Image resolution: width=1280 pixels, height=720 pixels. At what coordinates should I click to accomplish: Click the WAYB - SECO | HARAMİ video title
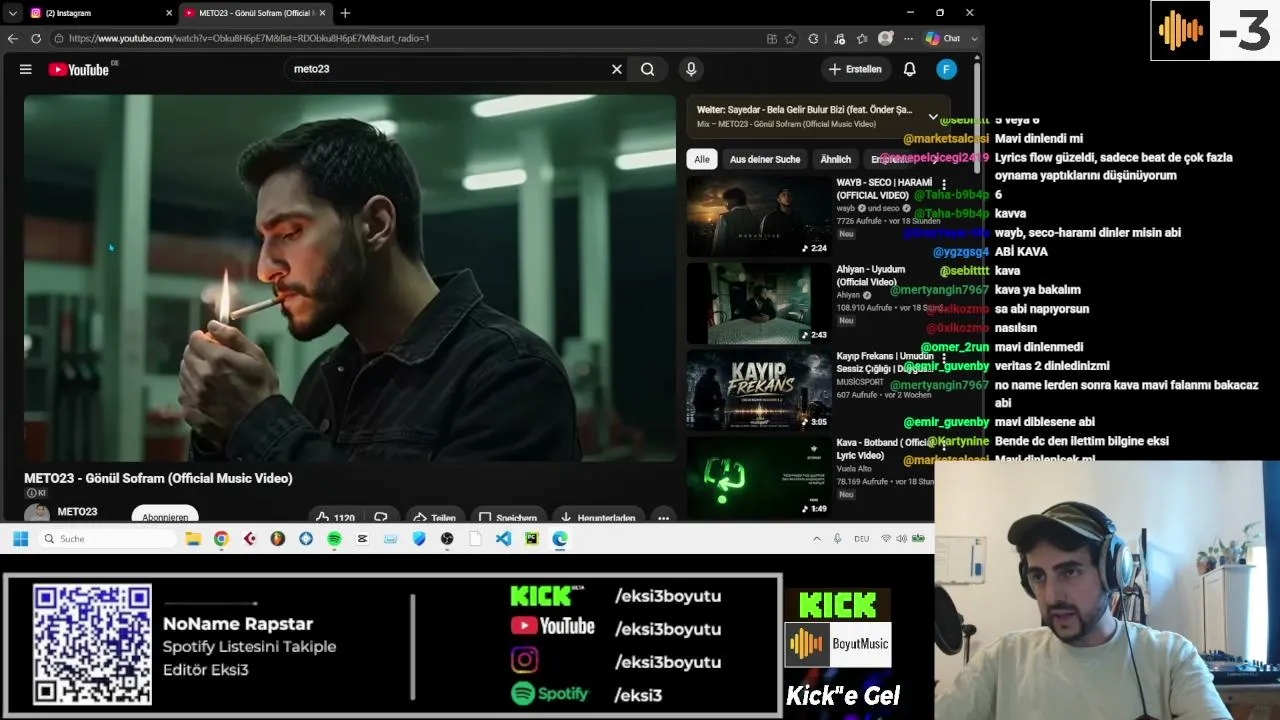[884, 189]
